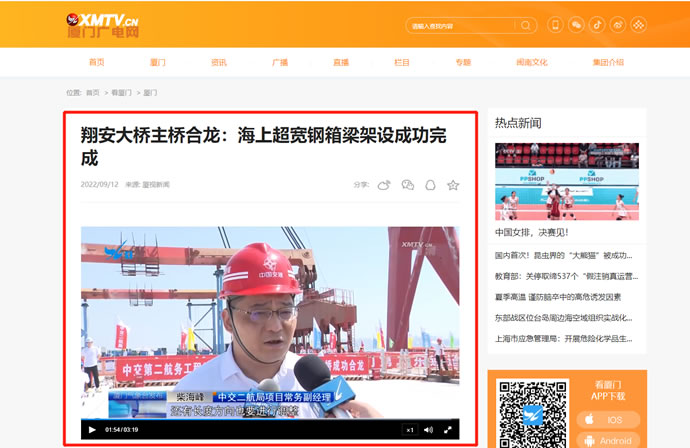Click the search input field
This screenshot has height=448, width=690.
462,25
